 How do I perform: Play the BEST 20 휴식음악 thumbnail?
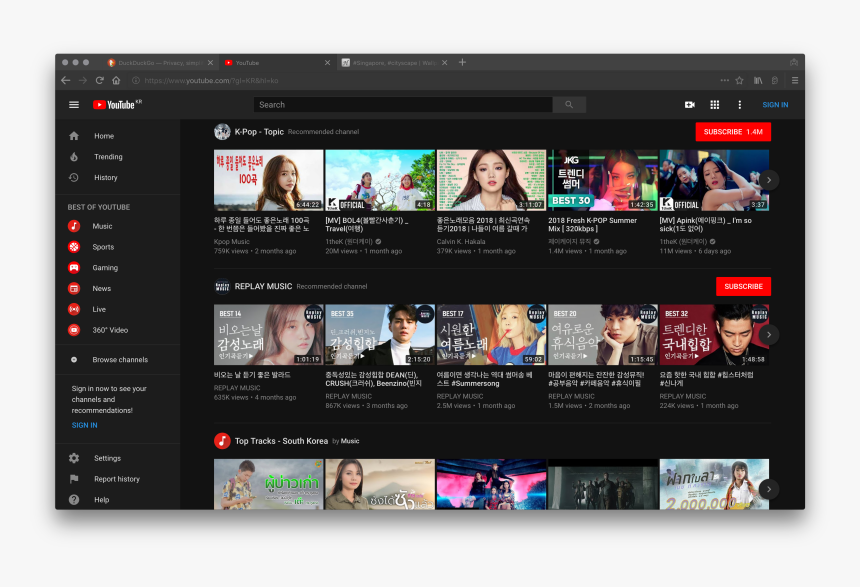[602, 335]
